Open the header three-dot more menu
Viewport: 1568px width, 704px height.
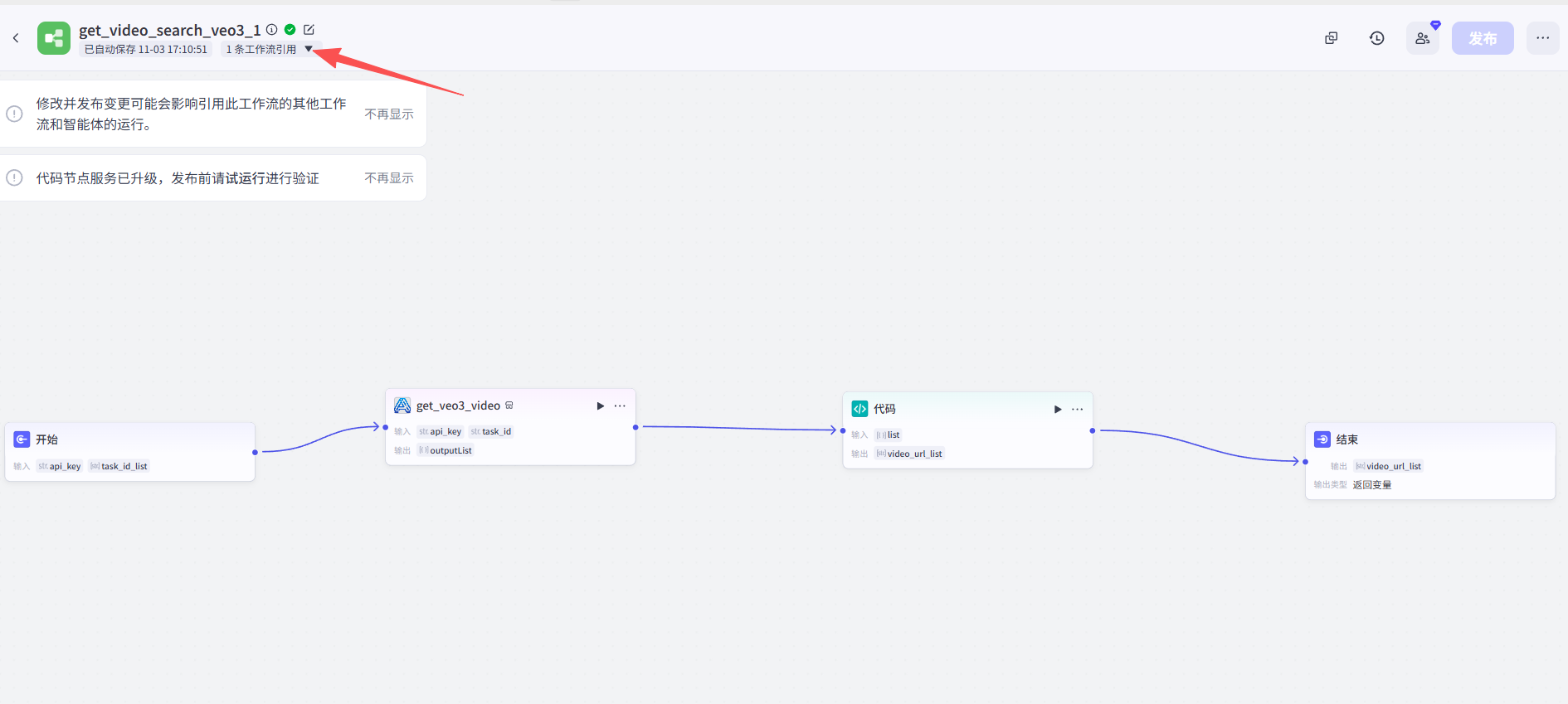tap(1542, 38)
